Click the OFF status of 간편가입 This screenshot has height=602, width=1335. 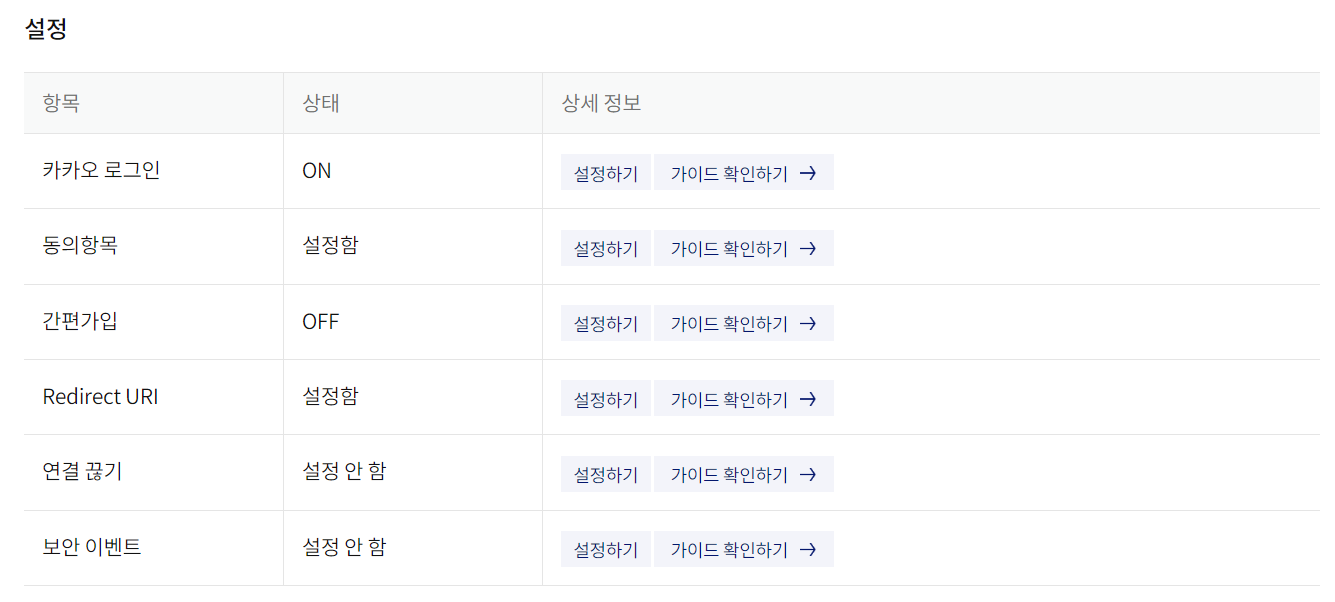(x=321, y=322)
